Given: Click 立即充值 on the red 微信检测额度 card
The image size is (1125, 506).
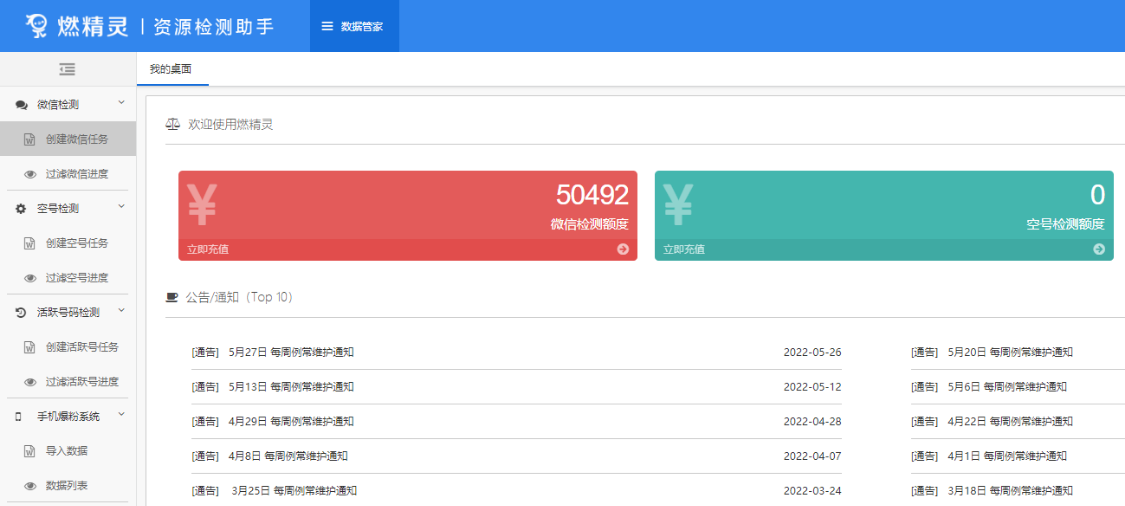Looking at the screenshot, I should click(208, 250).
